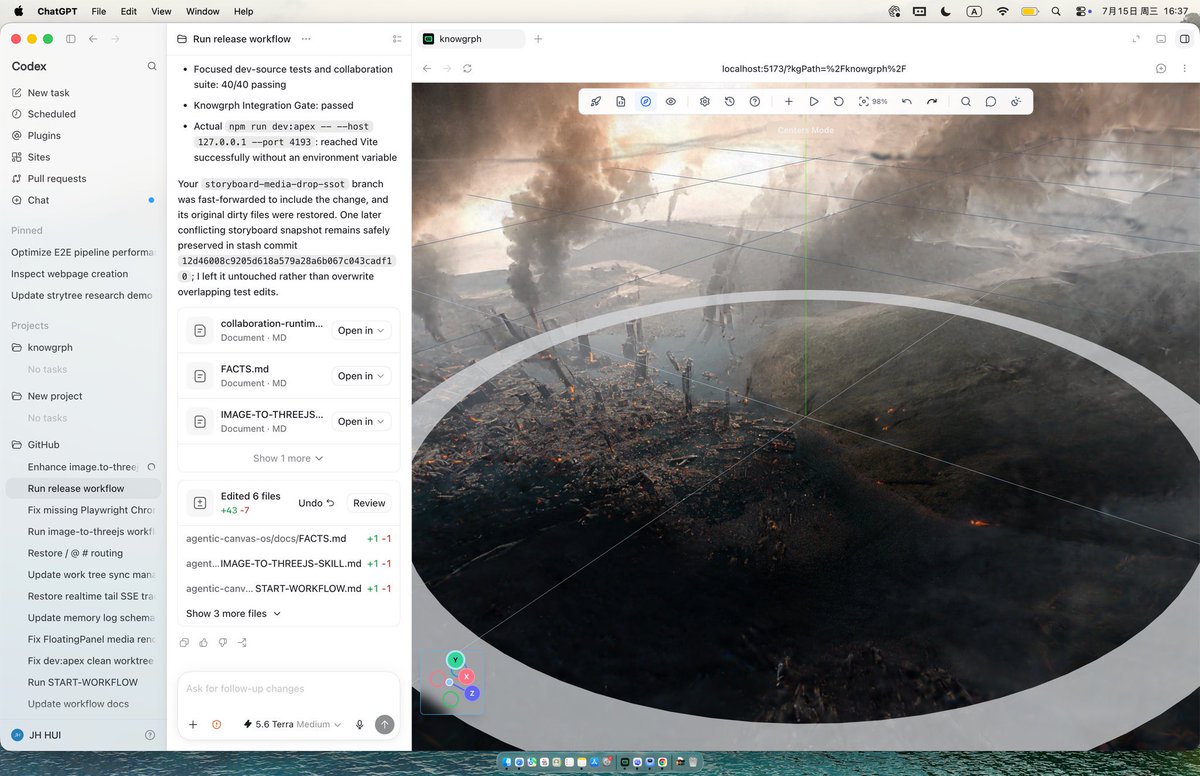Viewport: 1200px width, 776px height.
Task: Open a new preview tab with the plus
Action: [538, 39]
